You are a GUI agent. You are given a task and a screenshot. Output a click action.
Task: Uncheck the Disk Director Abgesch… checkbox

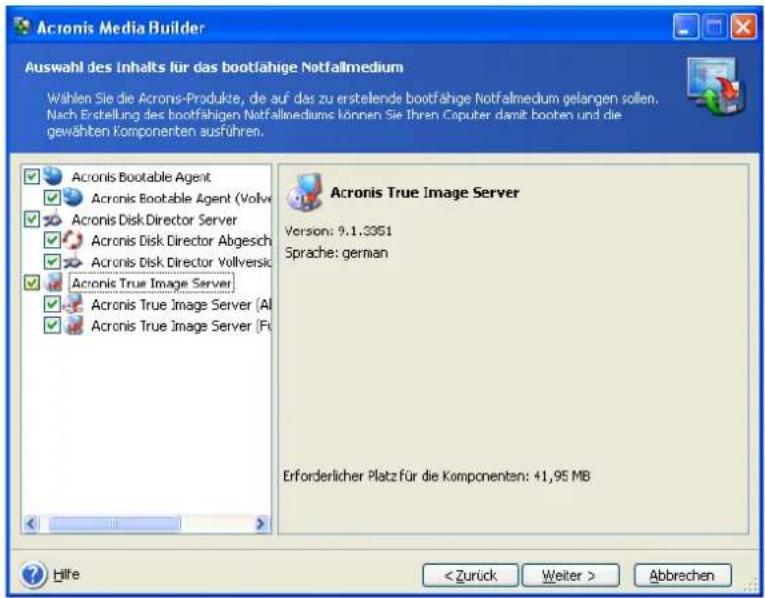tap(52, 240)
